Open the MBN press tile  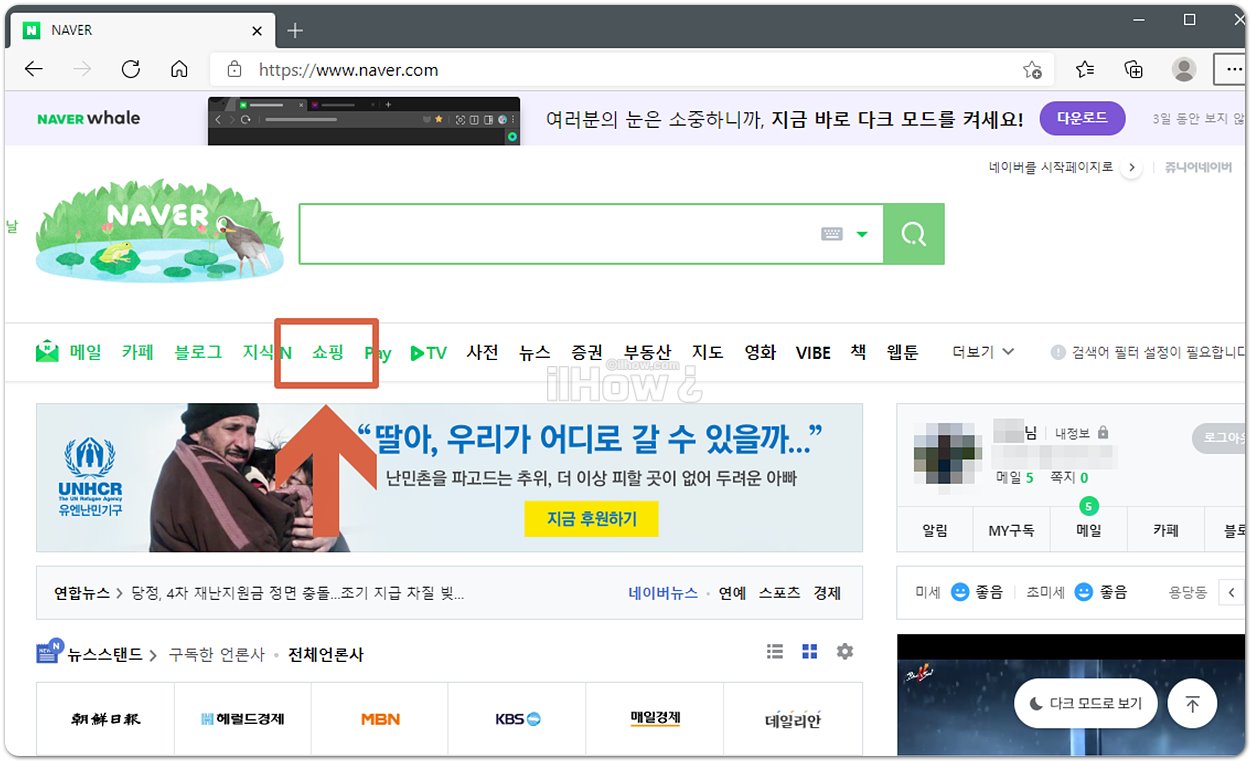[380, 719]
